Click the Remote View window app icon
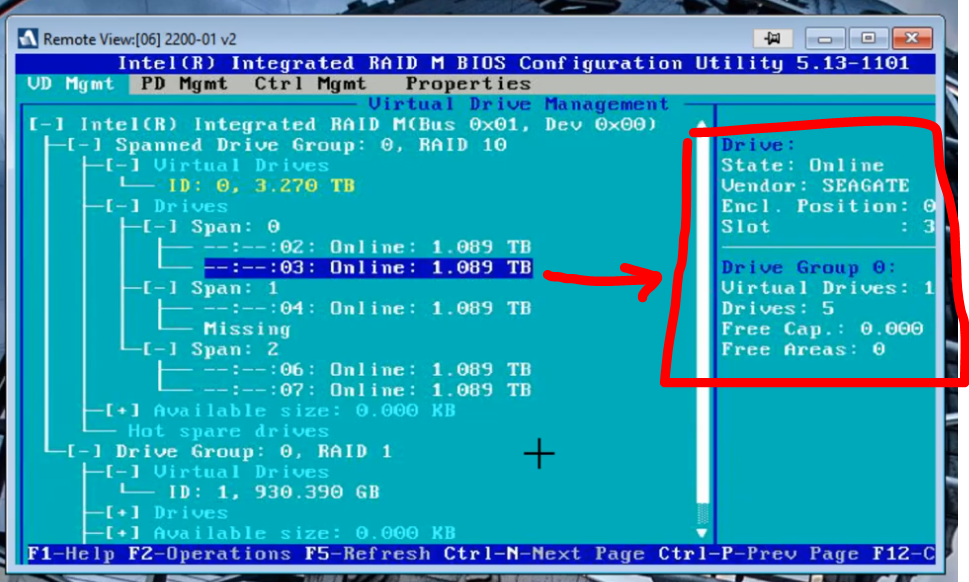This screenshot has width=969, height=582. pyautogui.click(x=28, y=39)
